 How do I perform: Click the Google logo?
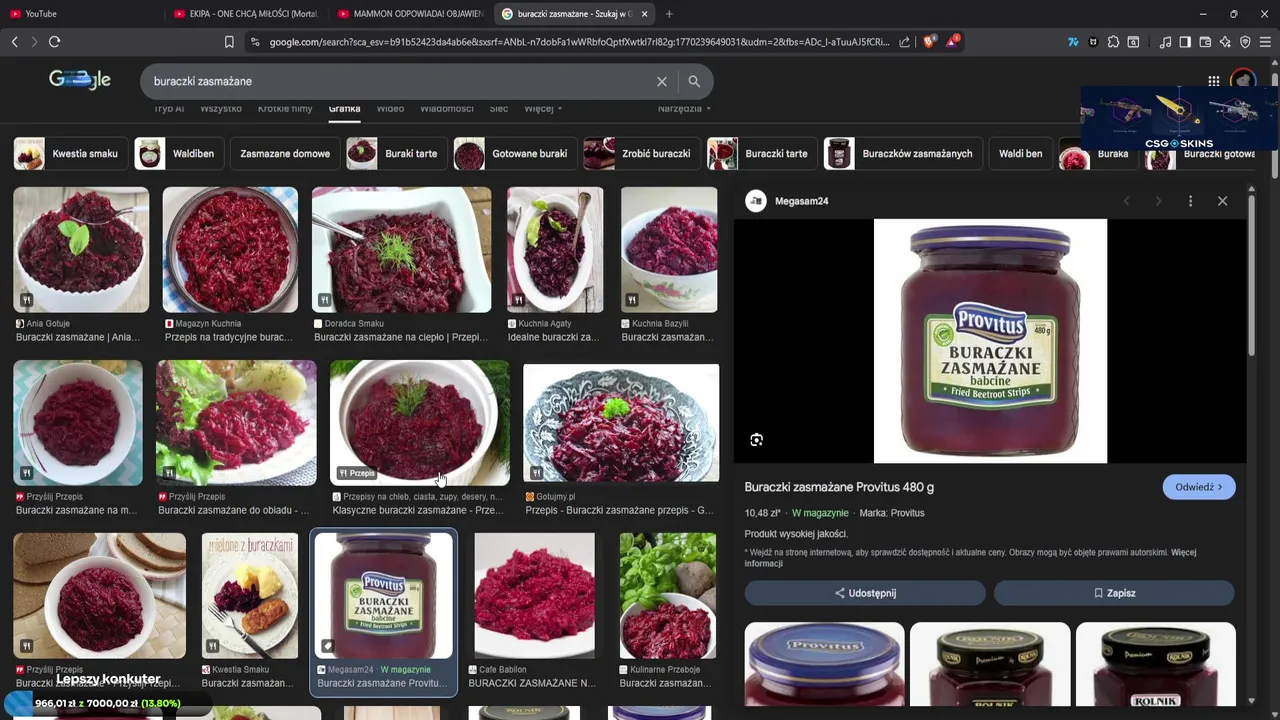(x=80, y=80)
